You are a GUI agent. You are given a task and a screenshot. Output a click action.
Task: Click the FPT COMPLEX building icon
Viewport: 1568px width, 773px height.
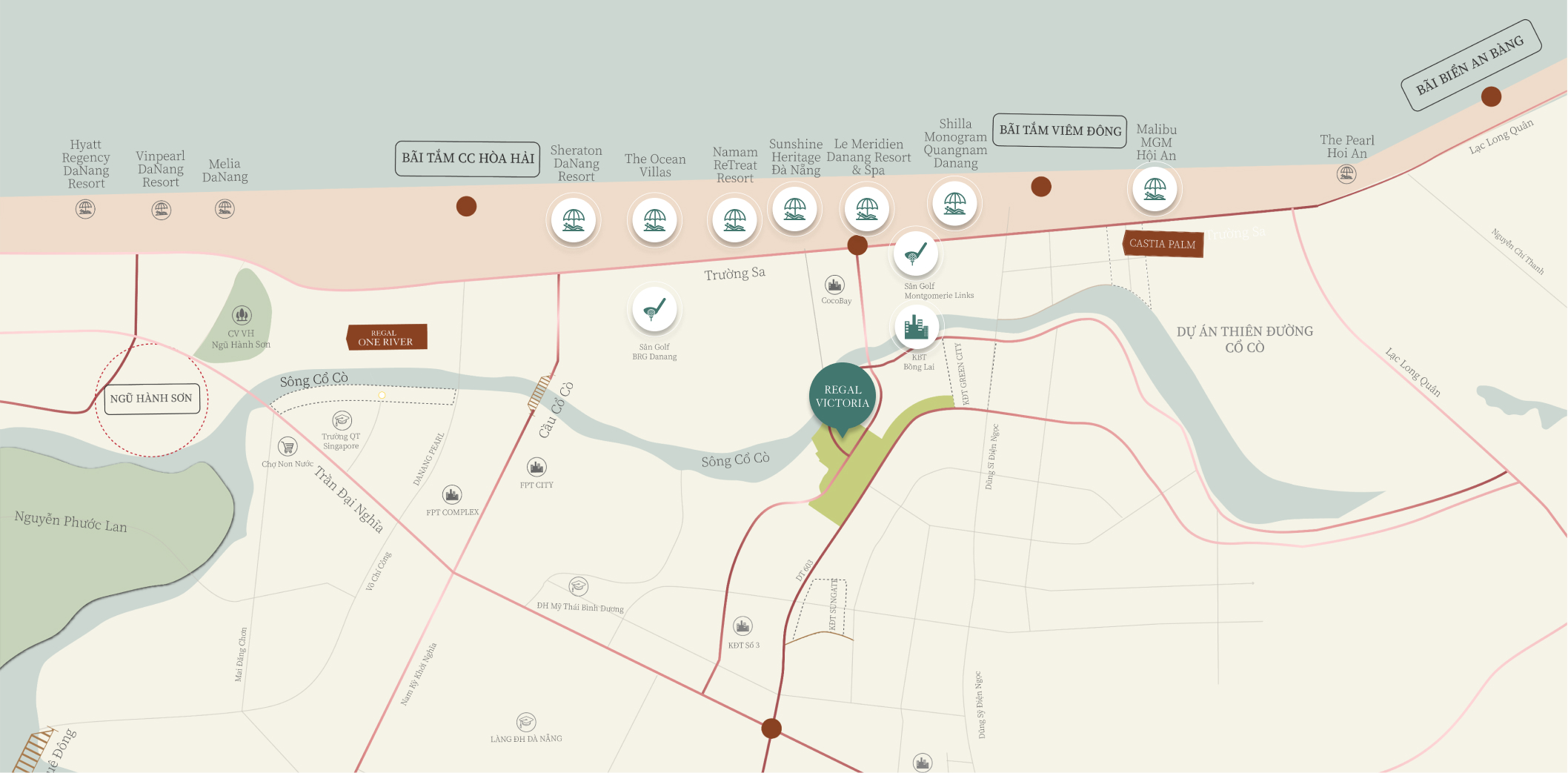452,494
